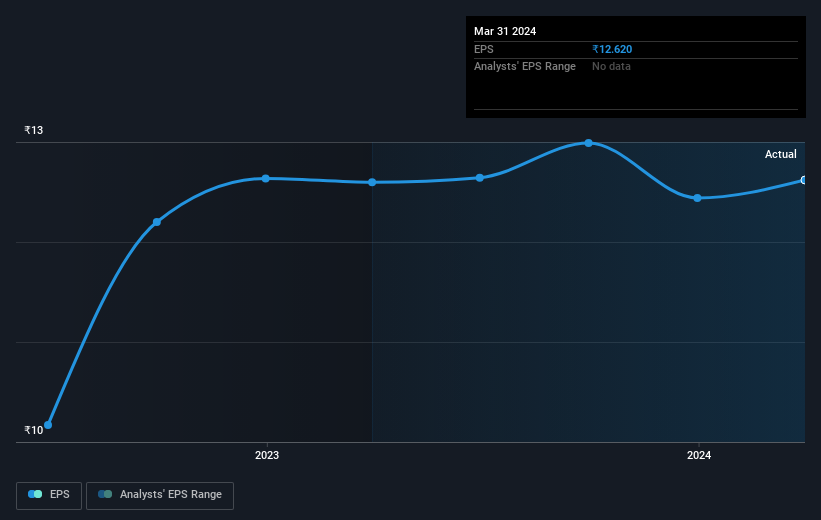Viewport: 821px width, 520px height.
Task: Click the Analysts' EPS Range color icon
Action: point(105,494)
